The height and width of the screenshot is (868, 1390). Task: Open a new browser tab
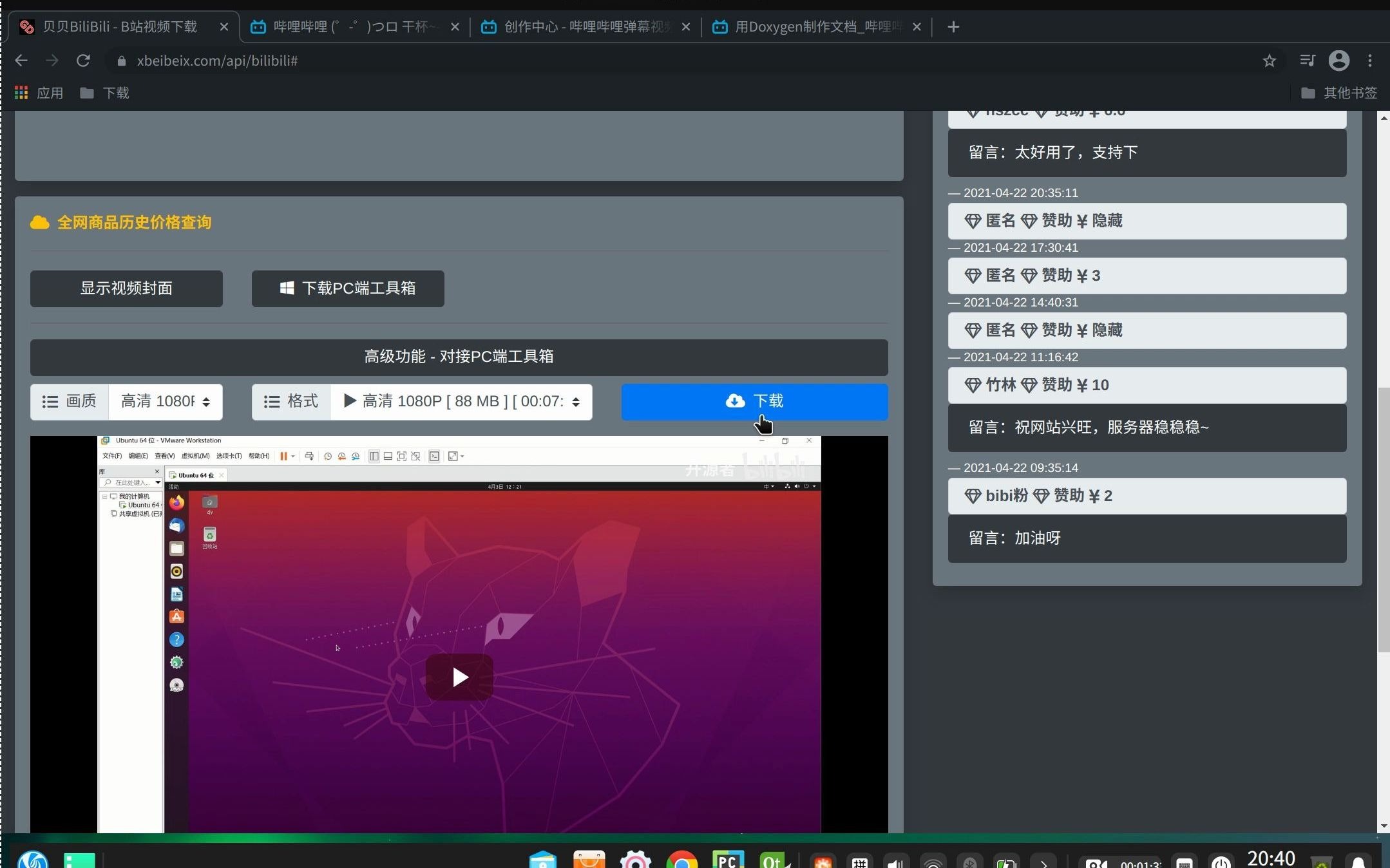(x=954, y=26)
